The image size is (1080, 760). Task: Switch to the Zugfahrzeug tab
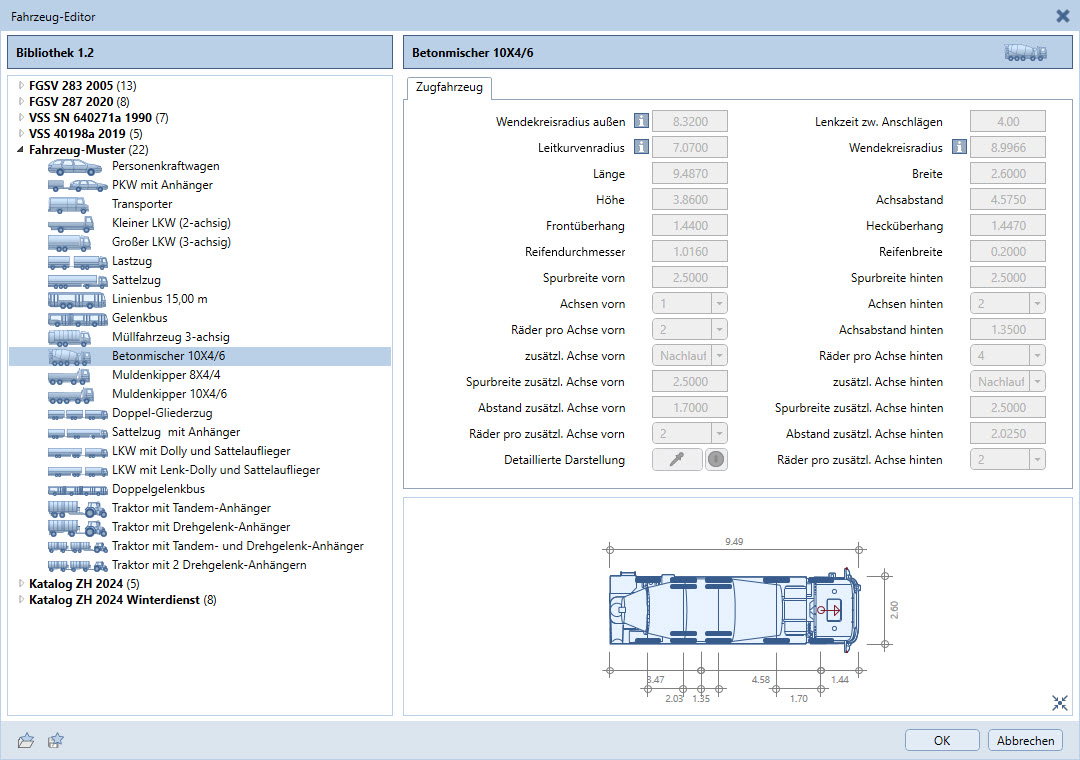click(x=448, y=88)
